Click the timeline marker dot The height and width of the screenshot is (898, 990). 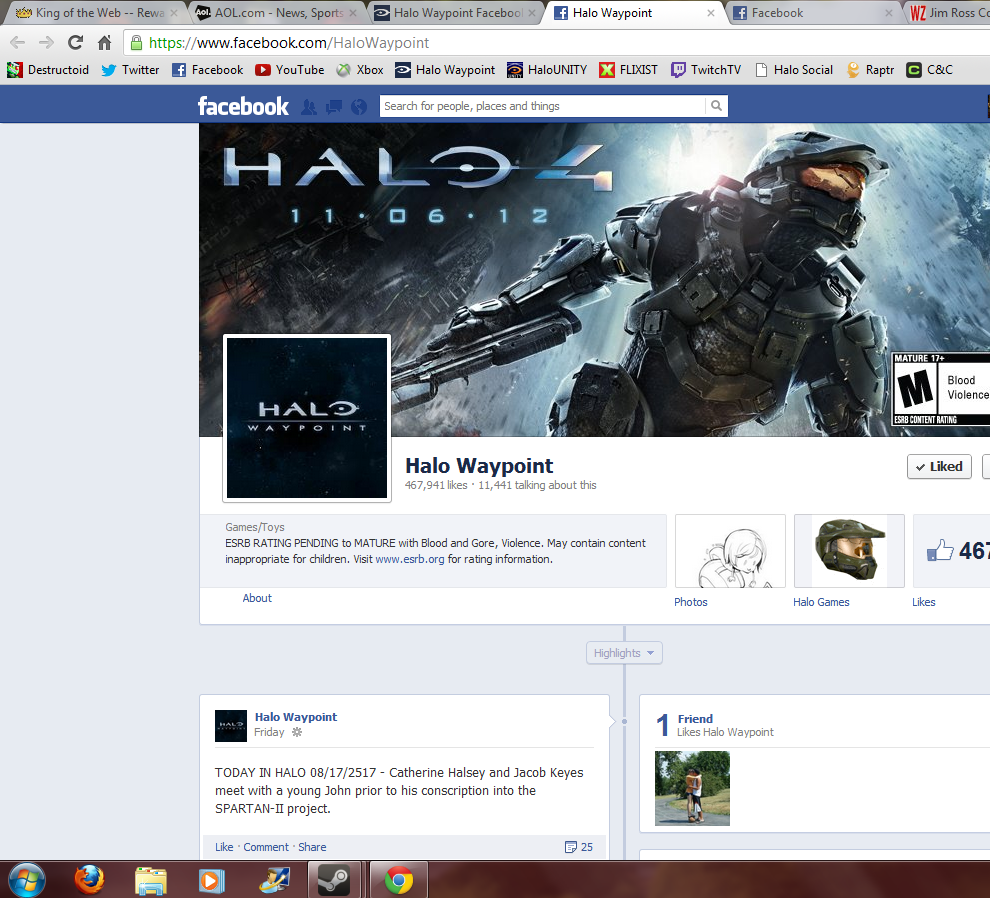click(624, 721)
